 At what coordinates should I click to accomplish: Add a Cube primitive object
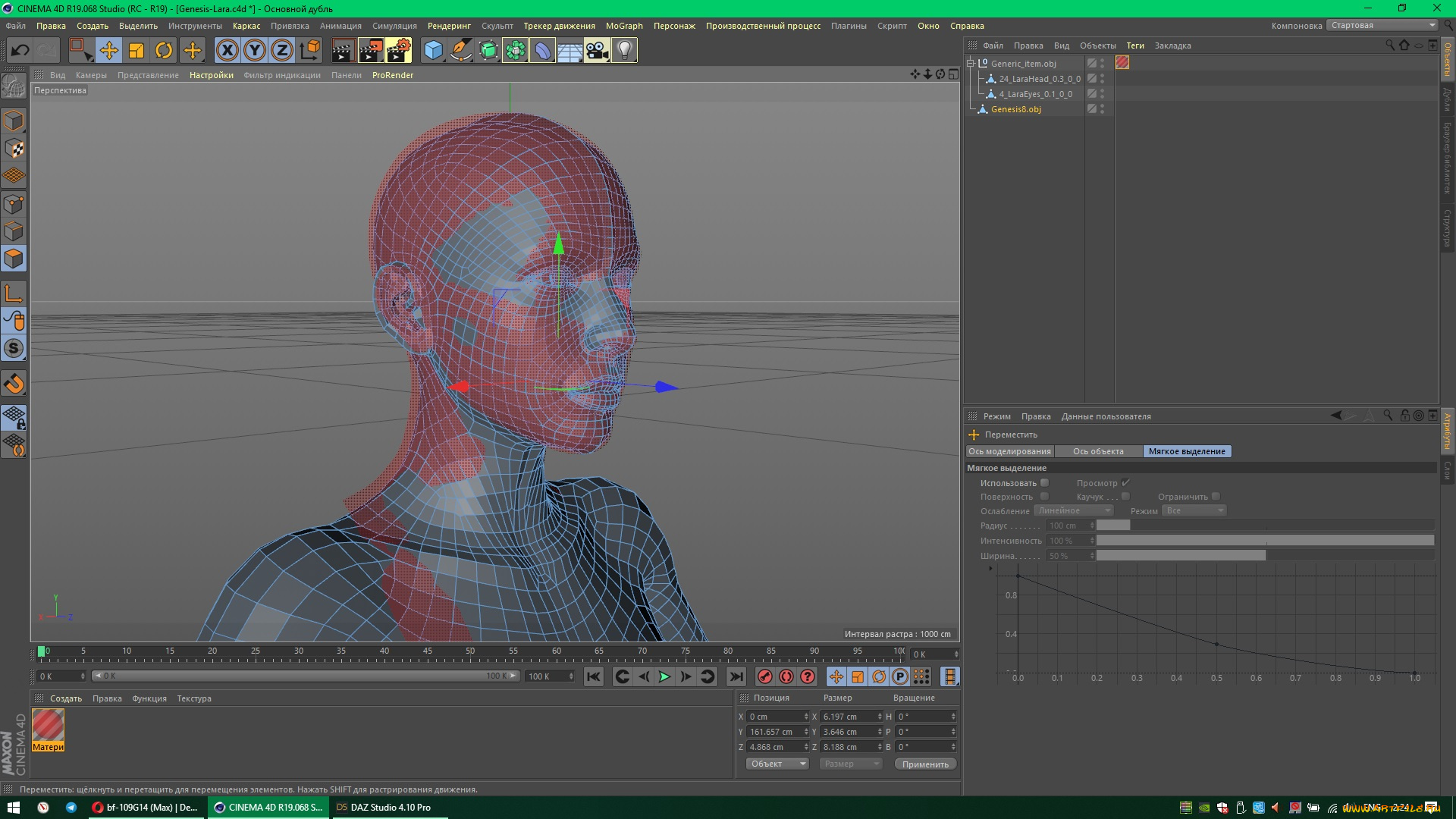(433, 51)
